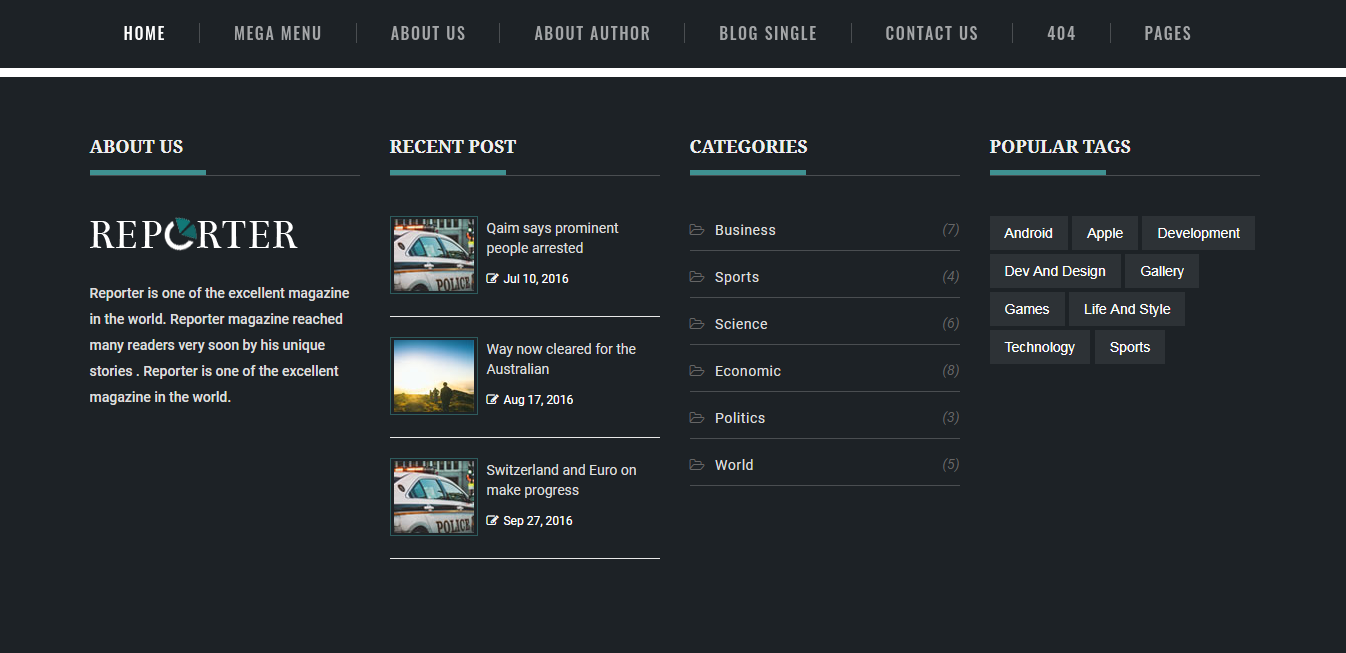Open the World category link

[x=734, y=465]
